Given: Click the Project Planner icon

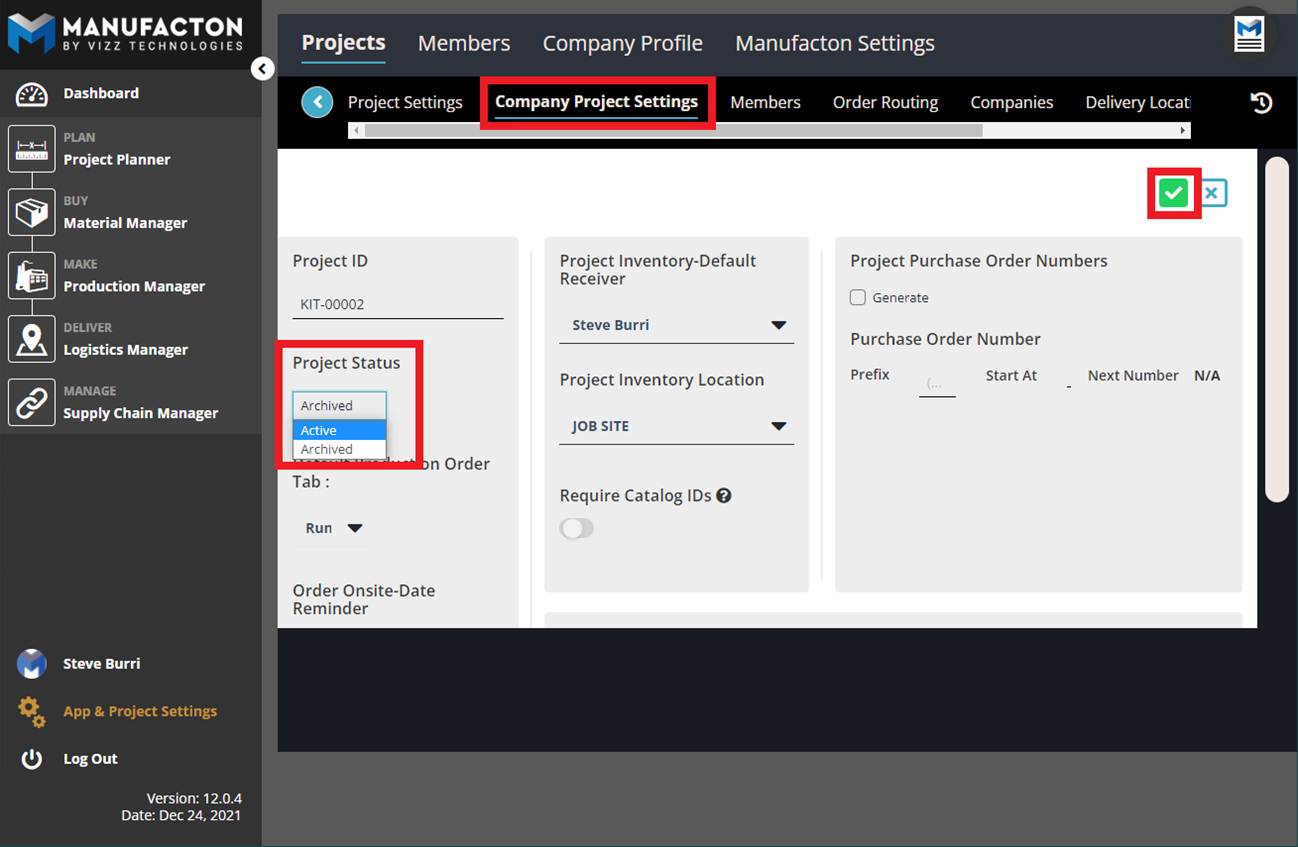Looking at the screenshot, I should (x=32, y=150).
